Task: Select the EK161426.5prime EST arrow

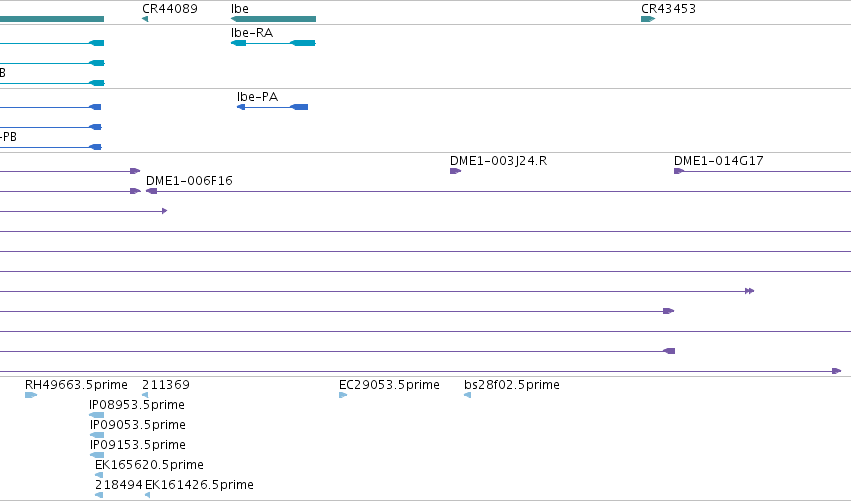Action: point(147,495)
